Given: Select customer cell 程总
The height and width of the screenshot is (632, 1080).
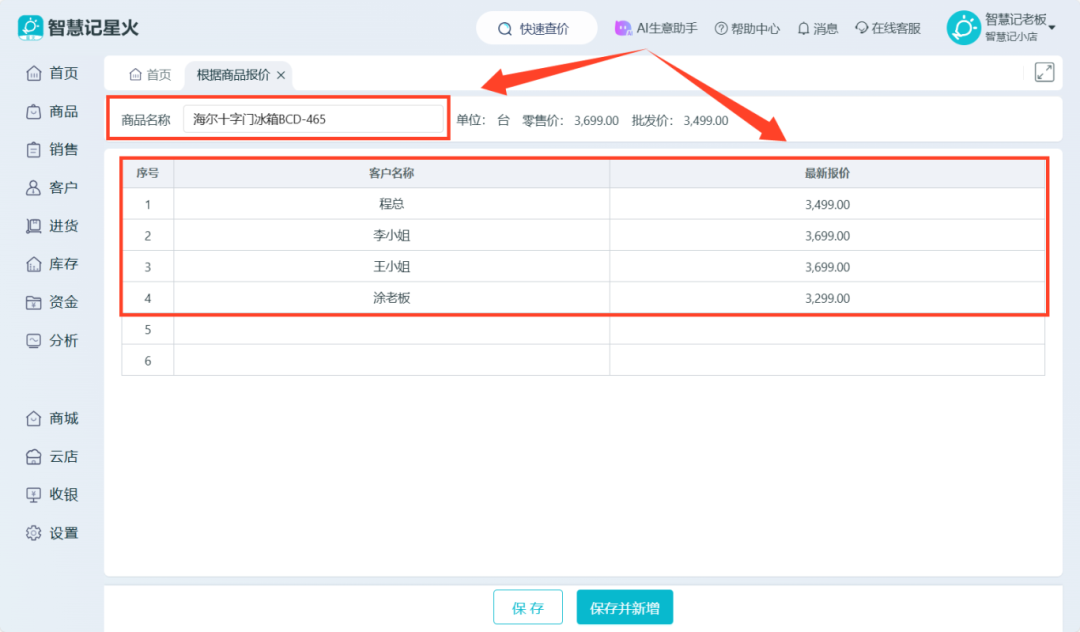Looking at the screenshot, I should [391, 204].
